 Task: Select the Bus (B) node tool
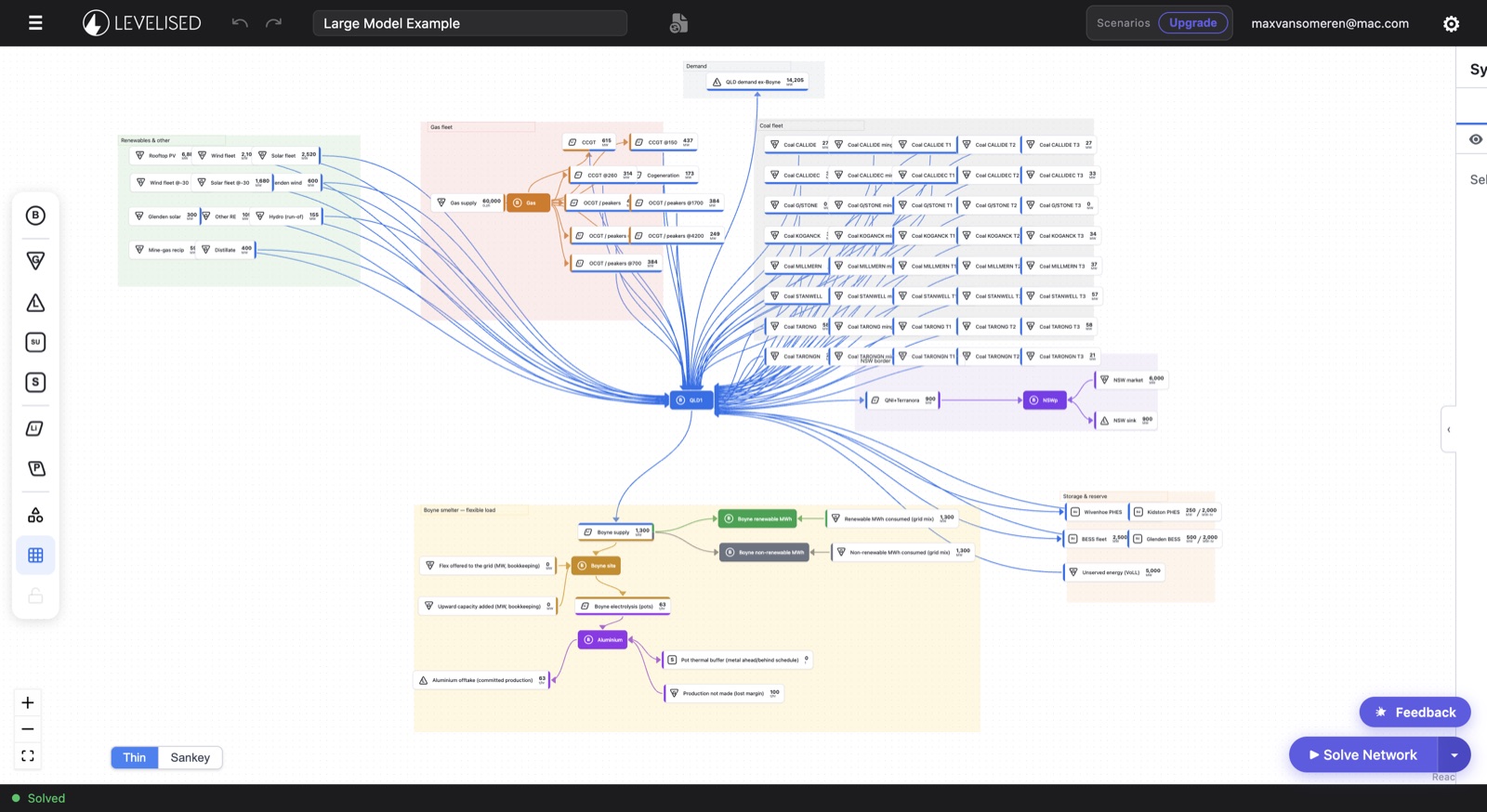[x=35, y=216]
